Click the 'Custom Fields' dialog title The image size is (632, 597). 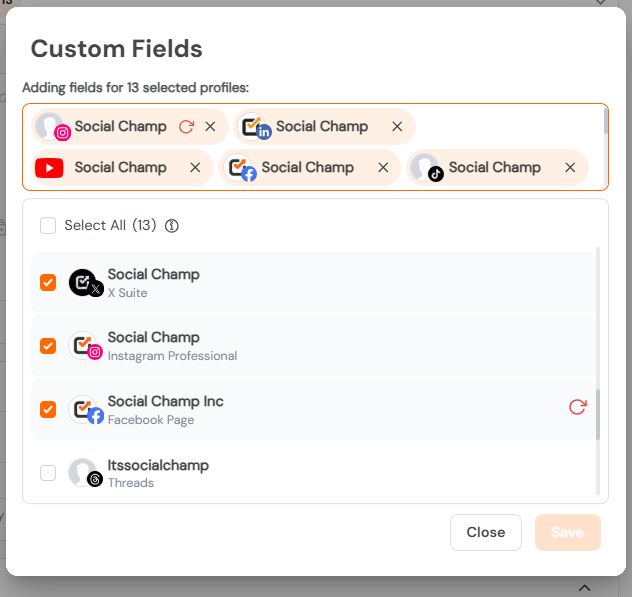(x=116, y=49)
